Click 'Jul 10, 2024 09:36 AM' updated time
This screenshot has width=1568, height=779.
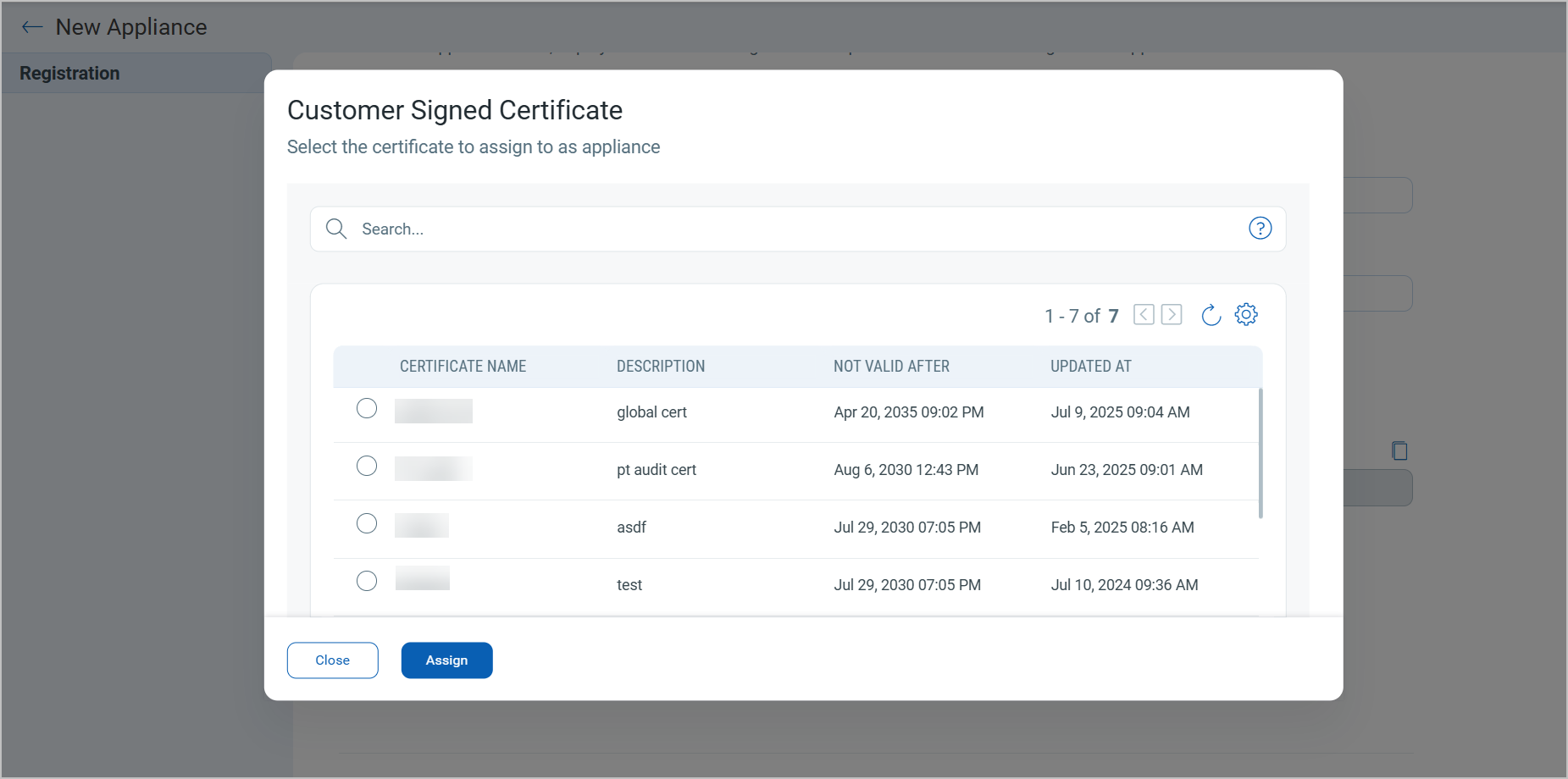coord(1125,585)
